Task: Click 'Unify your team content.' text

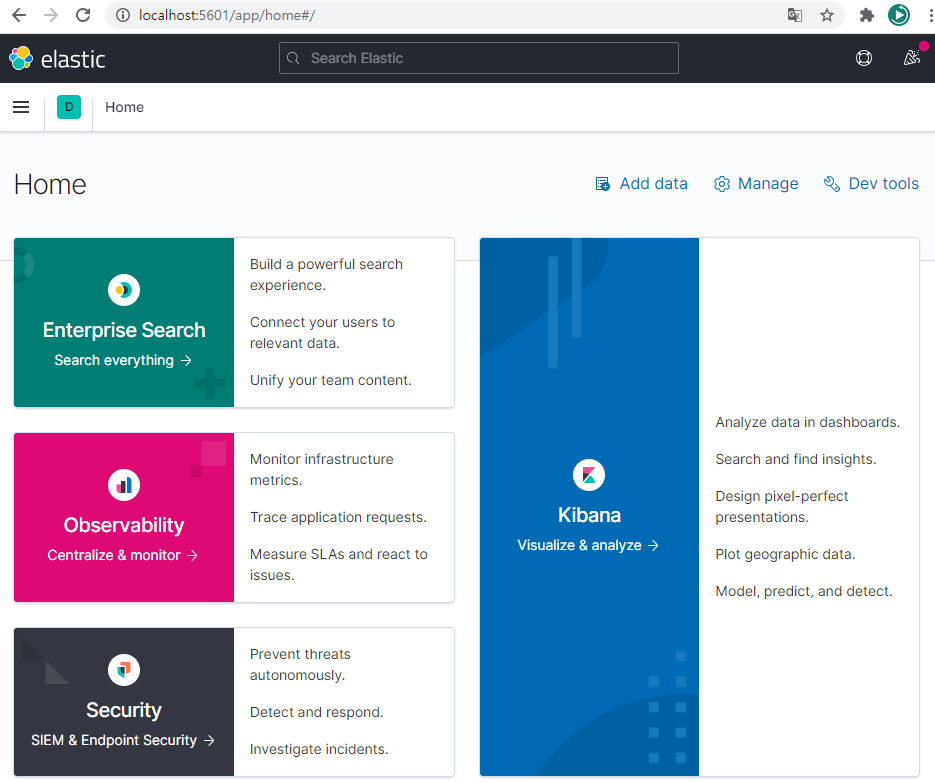Action: pyautogui.click(x=331, y=380)
